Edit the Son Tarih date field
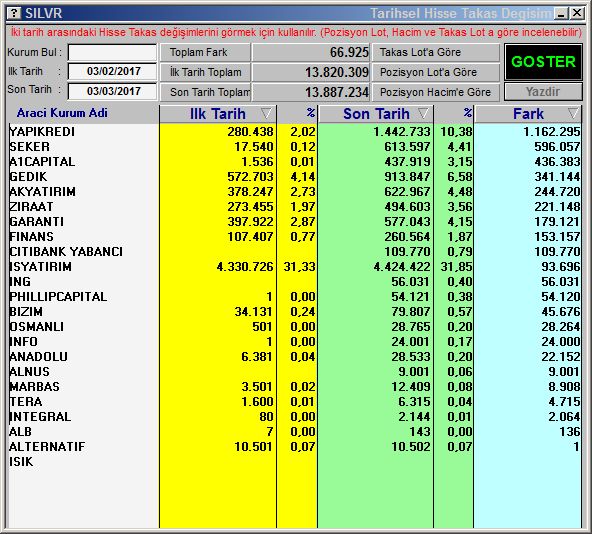The height and width of the screenshot is (534, 592). (112, 91)
